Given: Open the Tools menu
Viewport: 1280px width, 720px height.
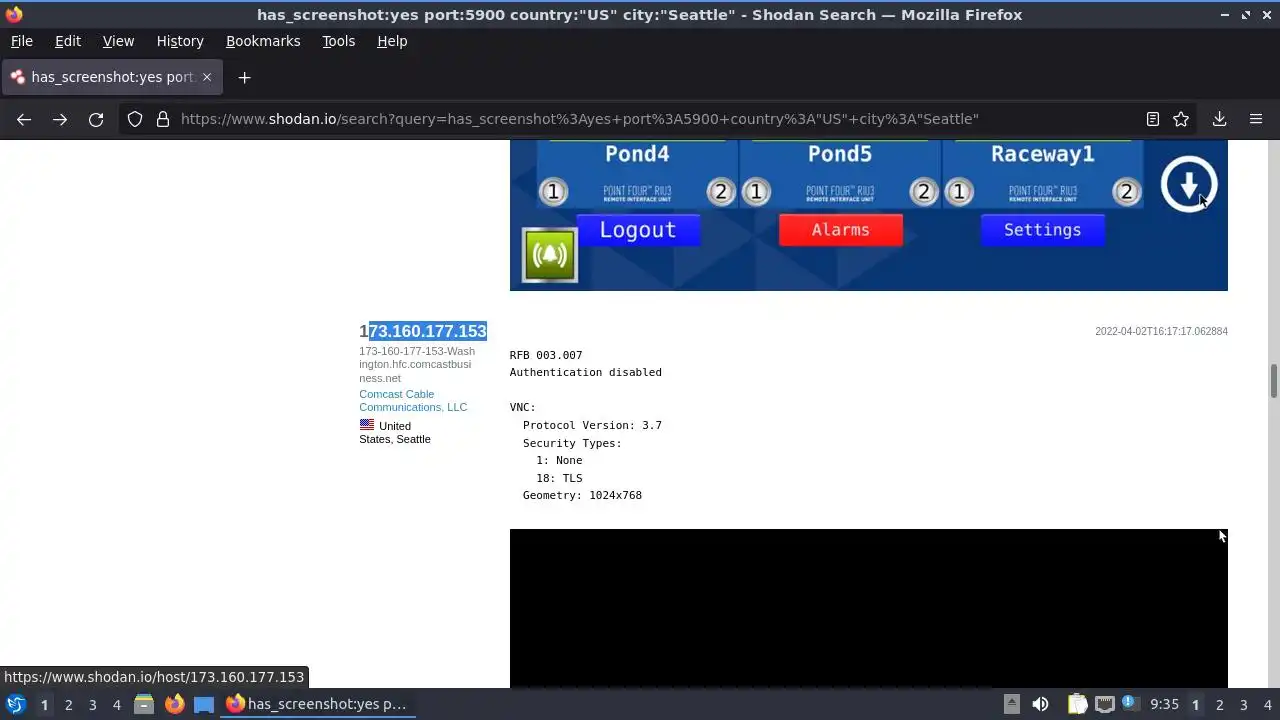Looking at the screenshot, I should (x=338, y=41).
